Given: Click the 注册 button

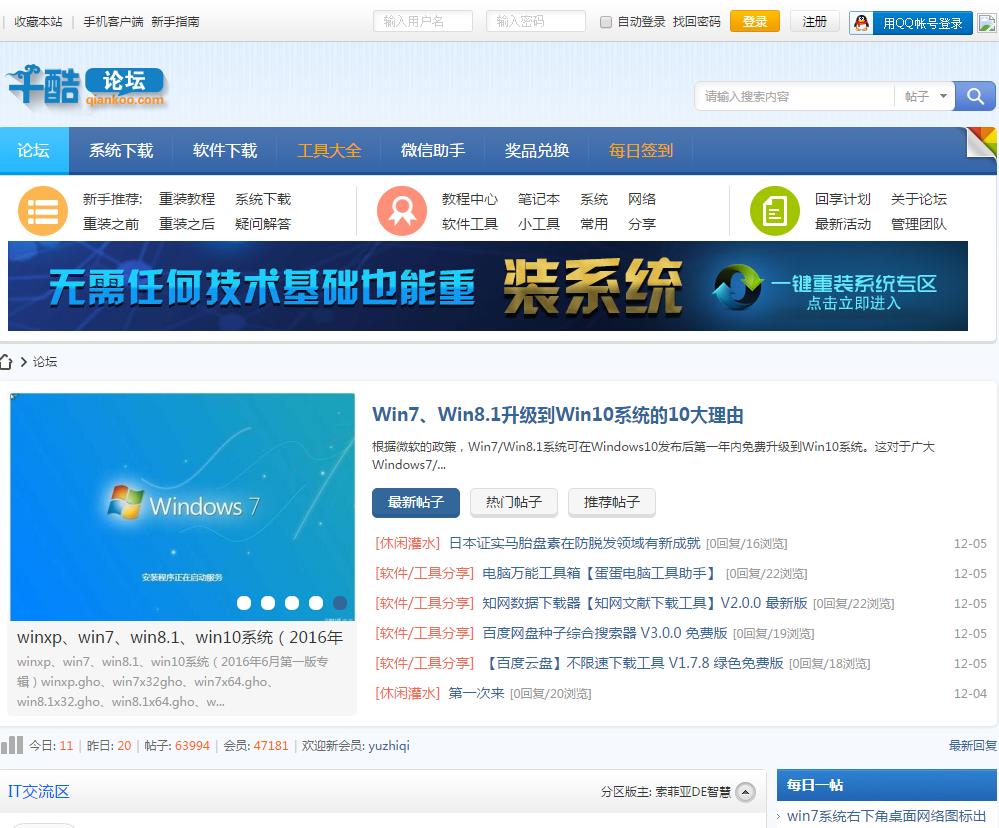Looking at the screenshot, I should click(x=814, y=22).
